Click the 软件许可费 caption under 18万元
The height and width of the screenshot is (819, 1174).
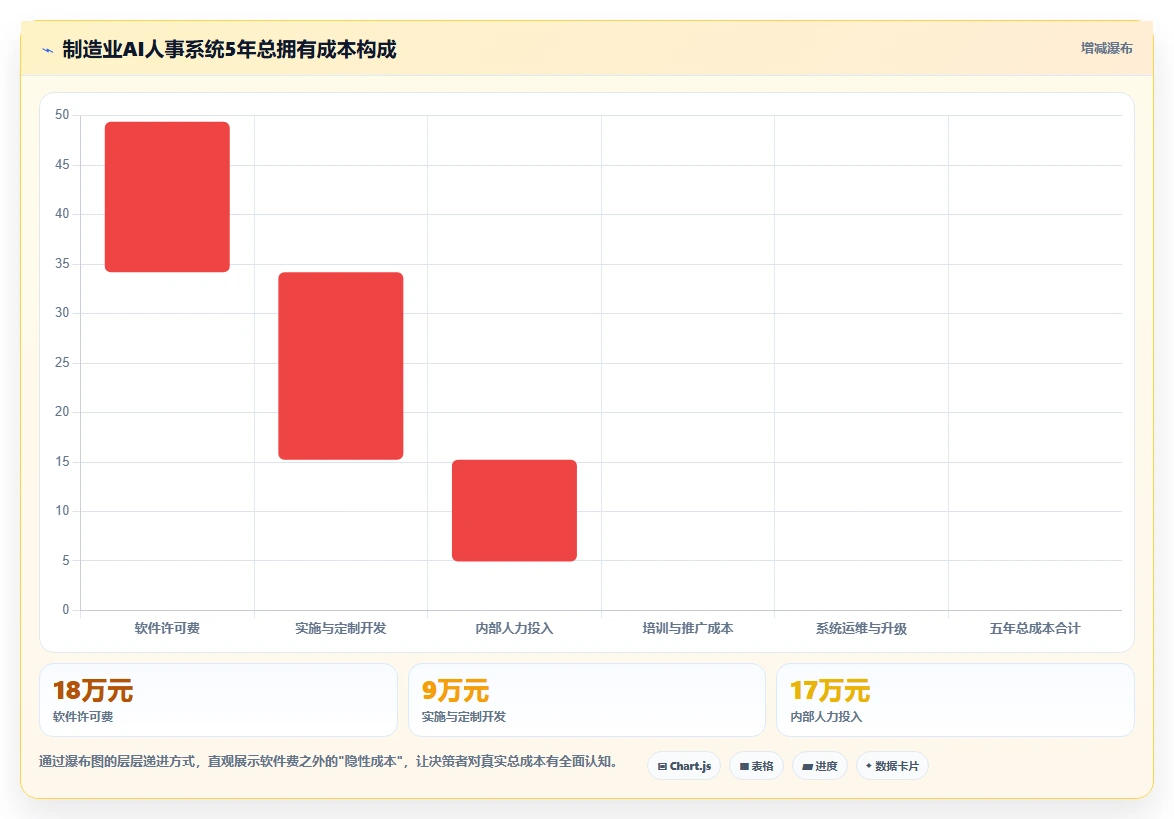(83, 716)
